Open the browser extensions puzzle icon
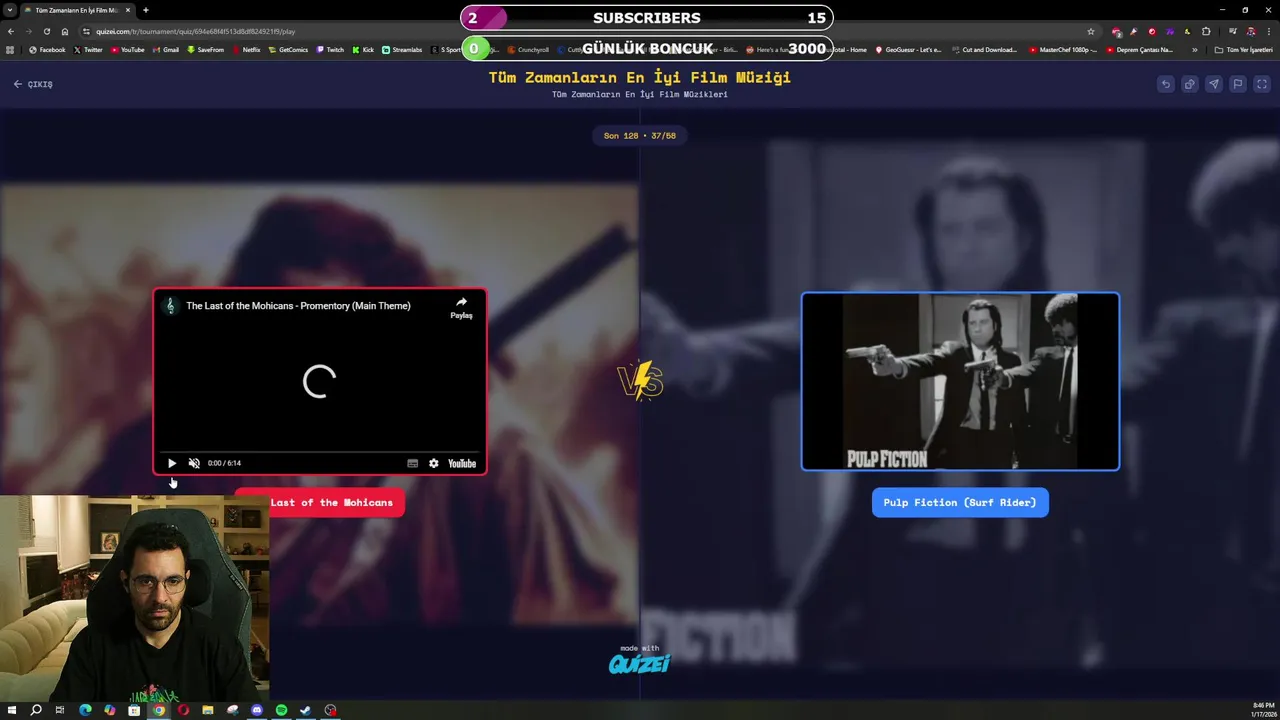 pos(1206,31)
